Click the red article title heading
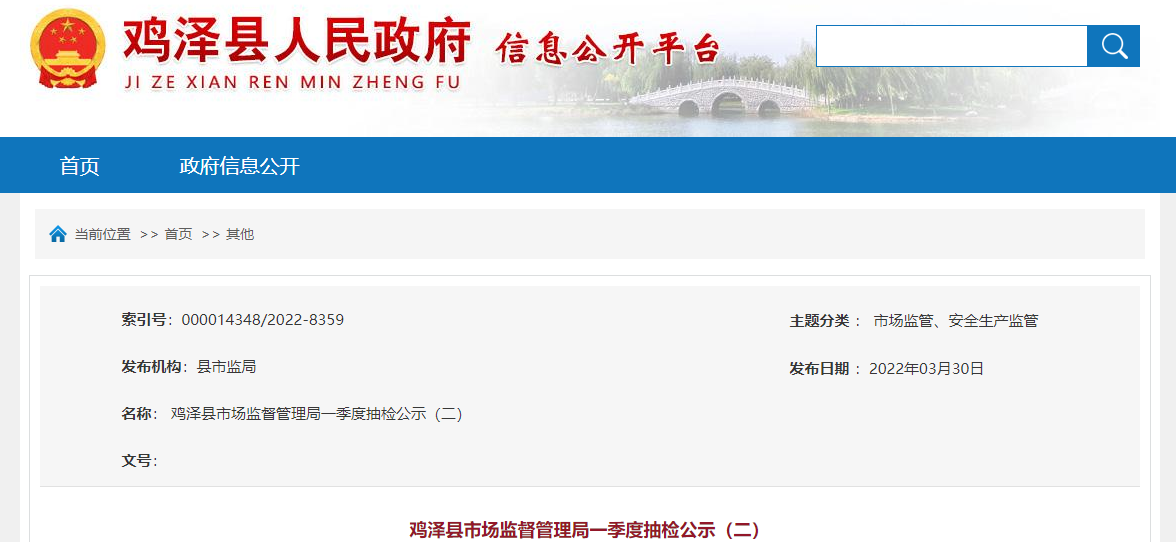The height and width of the screenshot is (542, 1176). 585,530
